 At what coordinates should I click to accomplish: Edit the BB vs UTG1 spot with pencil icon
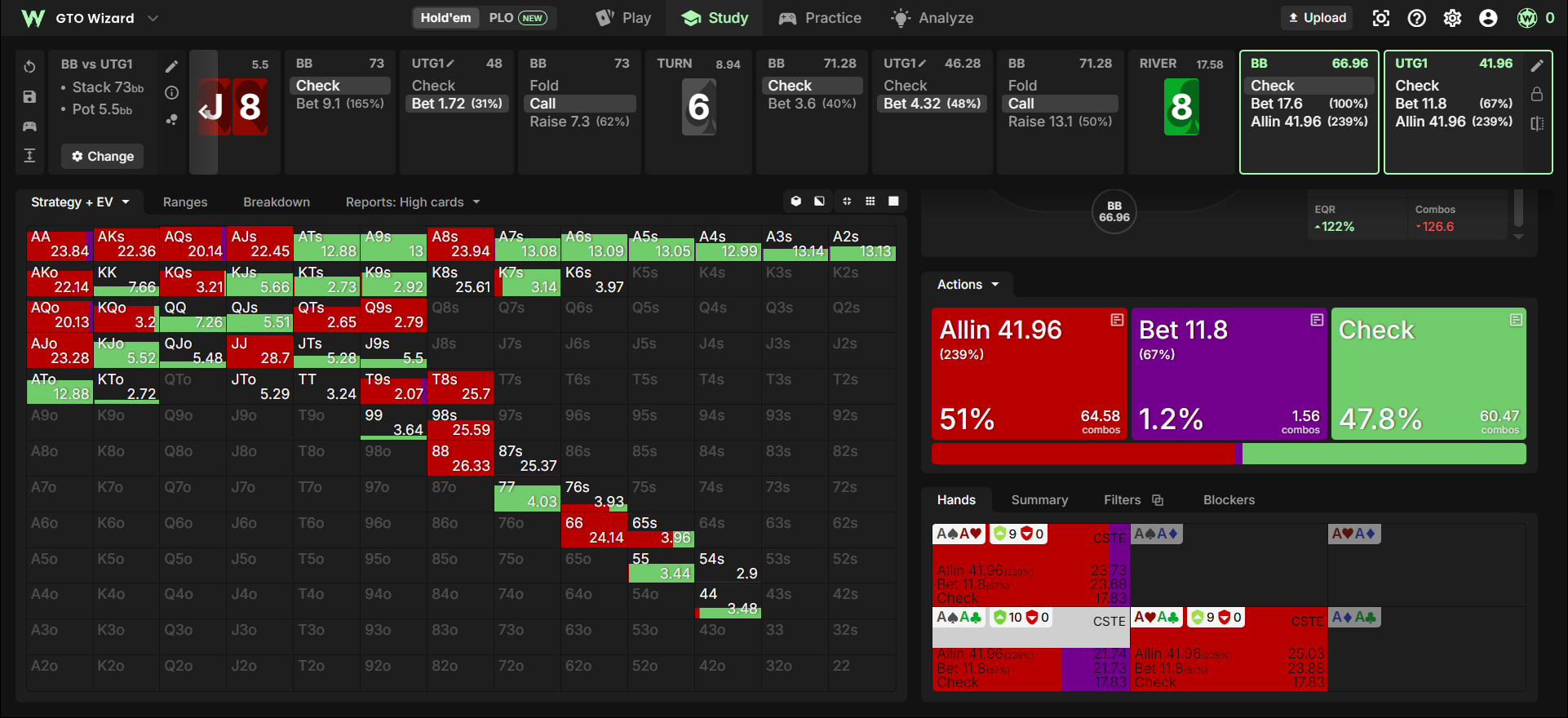(x=171, y=66)
